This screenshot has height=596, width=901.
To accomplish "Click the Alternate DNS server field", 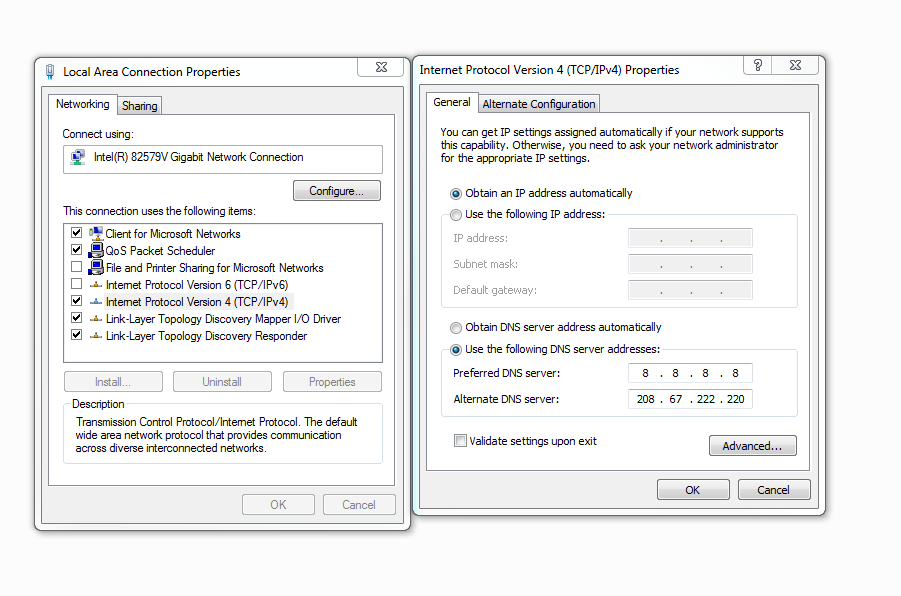I will point(690,399).
